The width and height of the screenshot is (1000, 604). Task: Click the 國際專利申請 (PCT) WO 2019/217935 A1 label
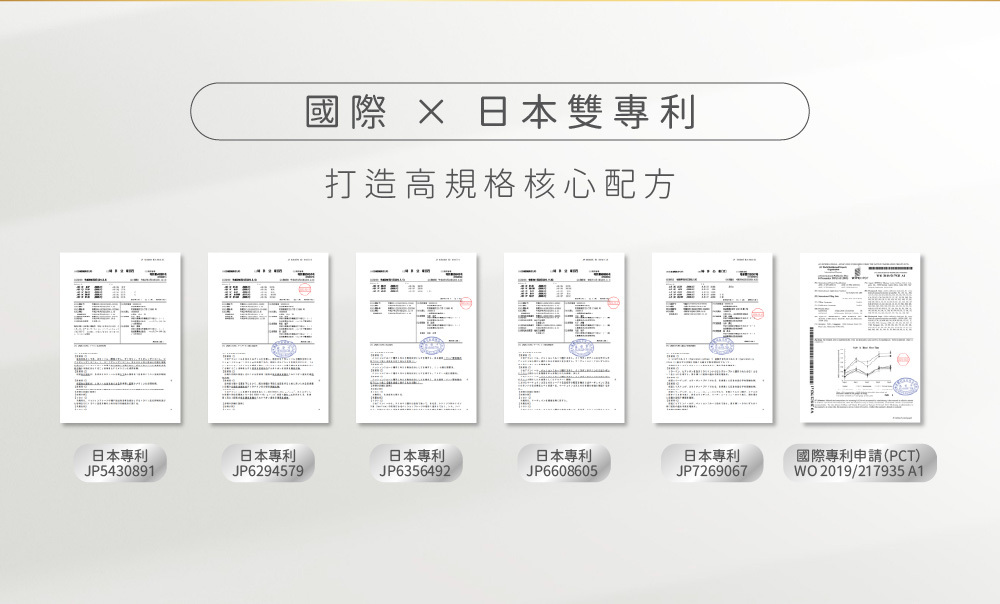[x=860, y=463]
